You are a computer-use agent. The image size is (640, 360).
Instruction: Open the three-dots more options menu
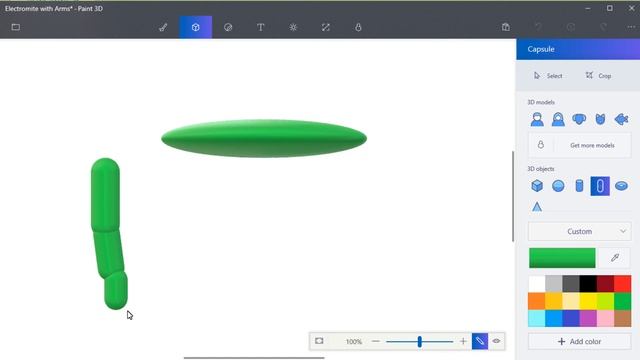[631, 27]
